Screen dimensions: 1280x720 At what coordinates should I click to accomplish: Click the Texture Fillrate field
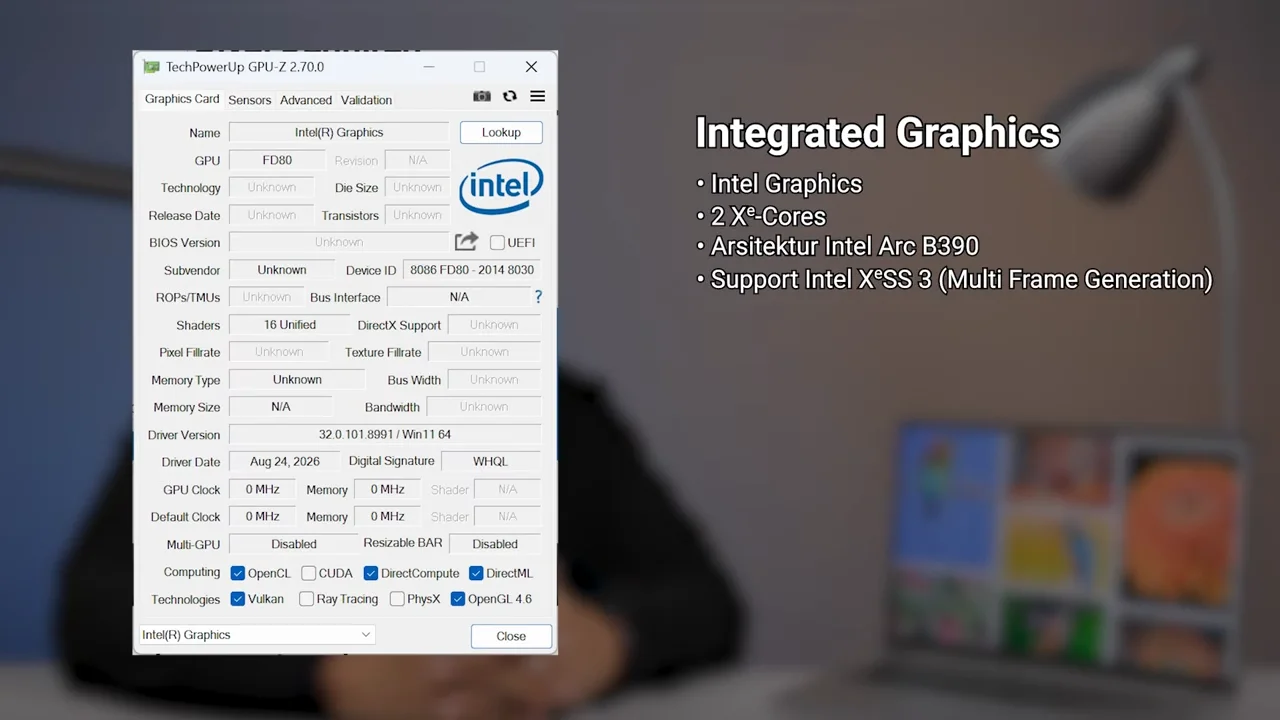pos(484,352)
